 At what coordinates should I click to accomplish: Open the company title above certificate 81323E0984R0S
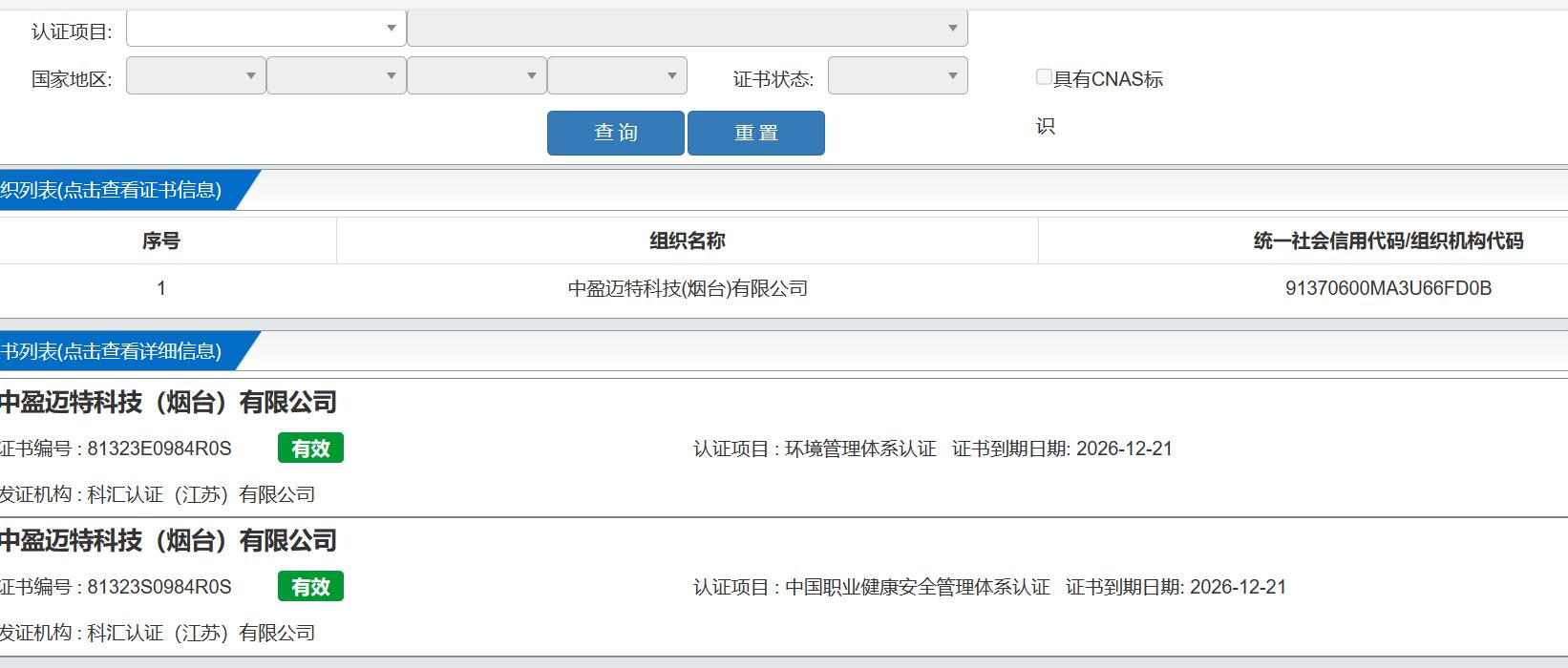tap(168, 403)
